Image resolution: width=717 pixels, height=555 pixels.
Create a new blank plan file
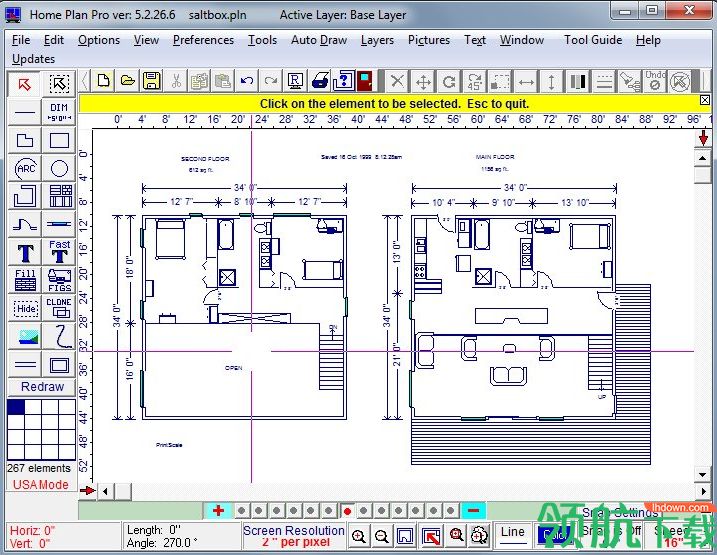coord(104,82)
